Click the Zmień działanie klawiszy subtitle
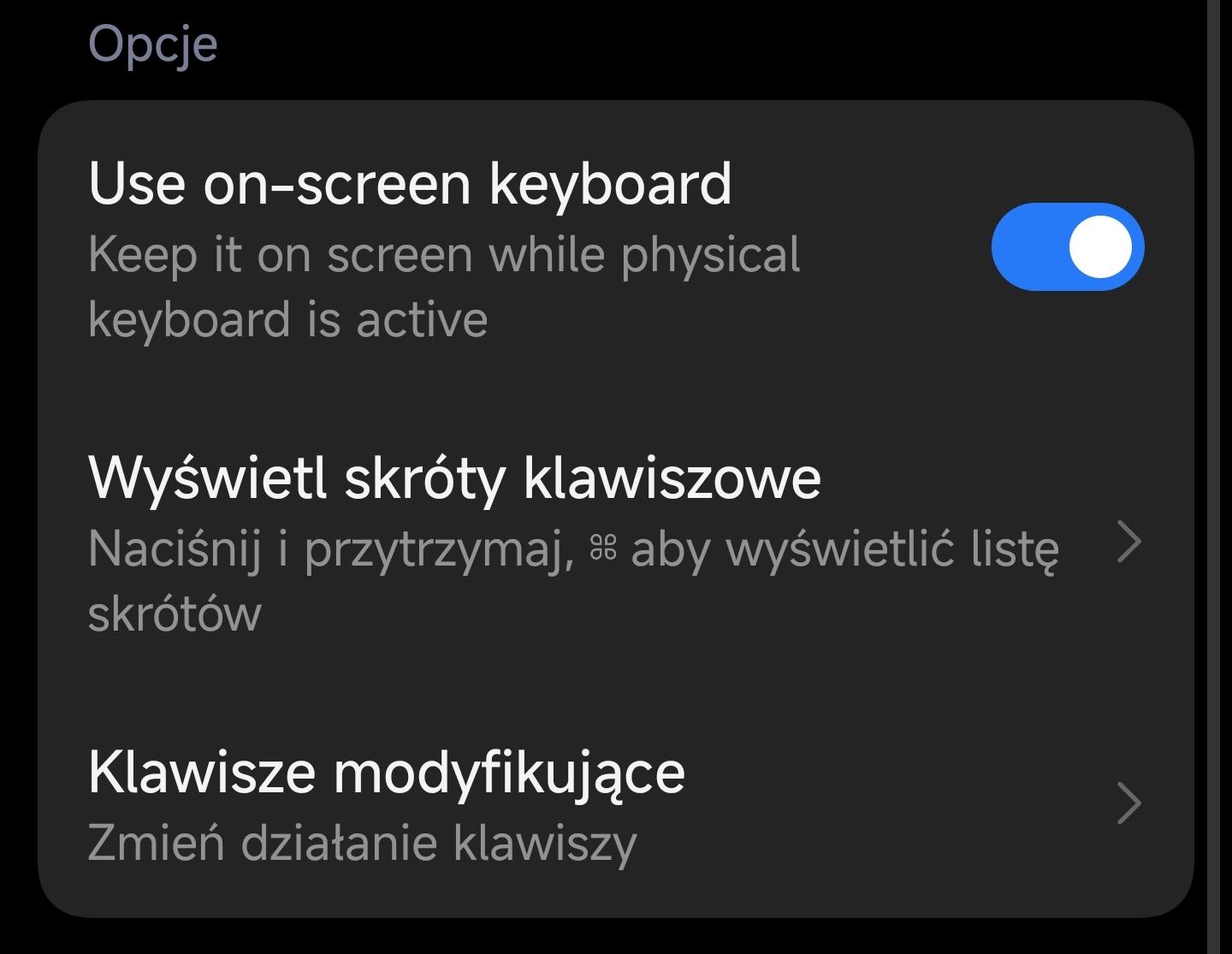 362,843
